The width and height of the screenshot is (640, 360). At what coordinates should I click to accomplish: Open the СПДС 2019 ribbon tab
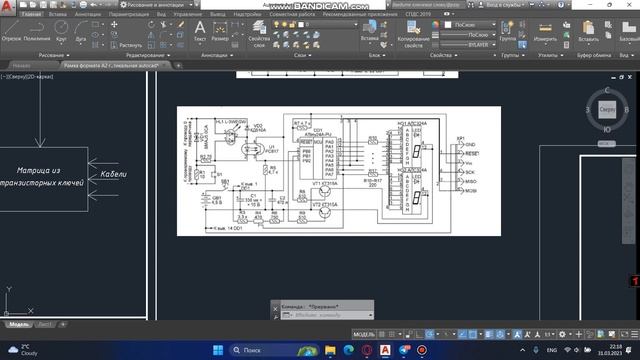(x=418, y=14)
